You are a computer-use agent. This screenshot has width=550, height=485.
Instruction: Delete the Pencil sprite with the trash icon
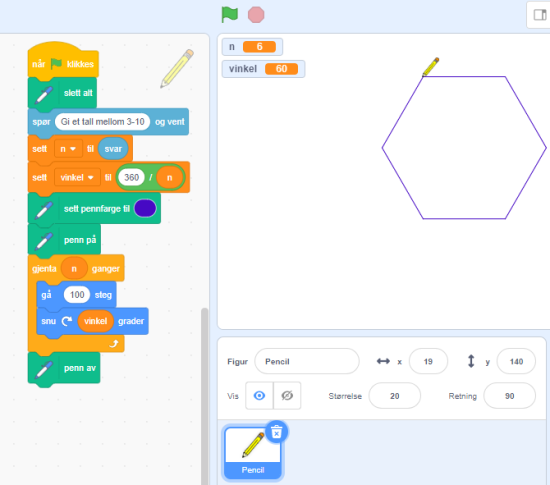276,432
